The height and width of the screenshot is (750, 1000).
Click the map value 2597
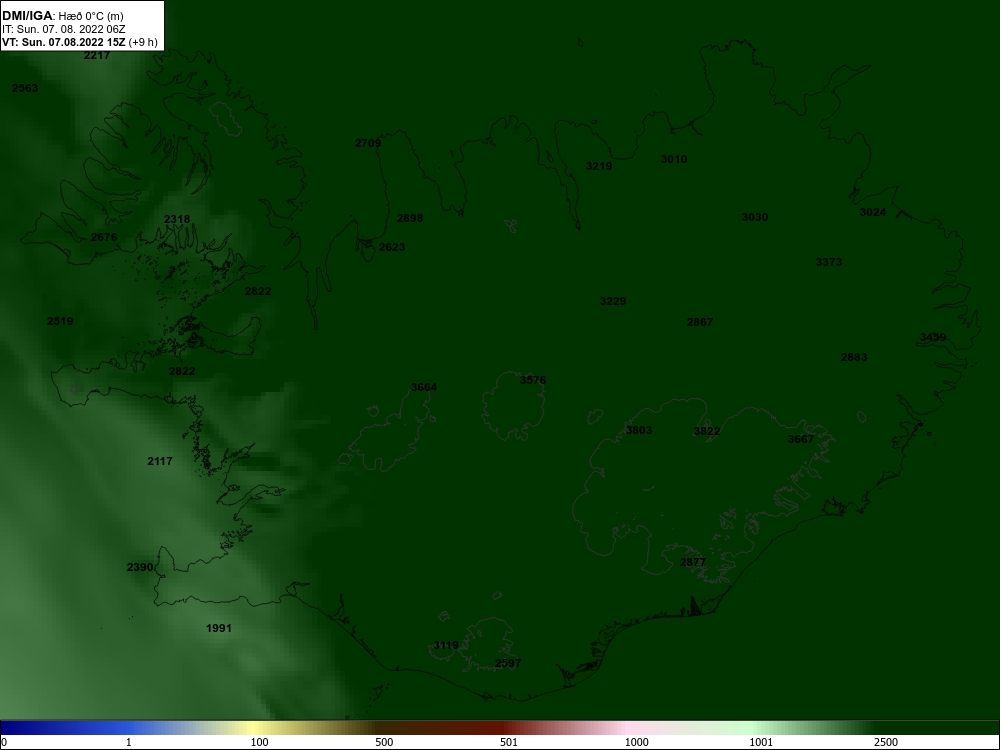coord(508,663)
